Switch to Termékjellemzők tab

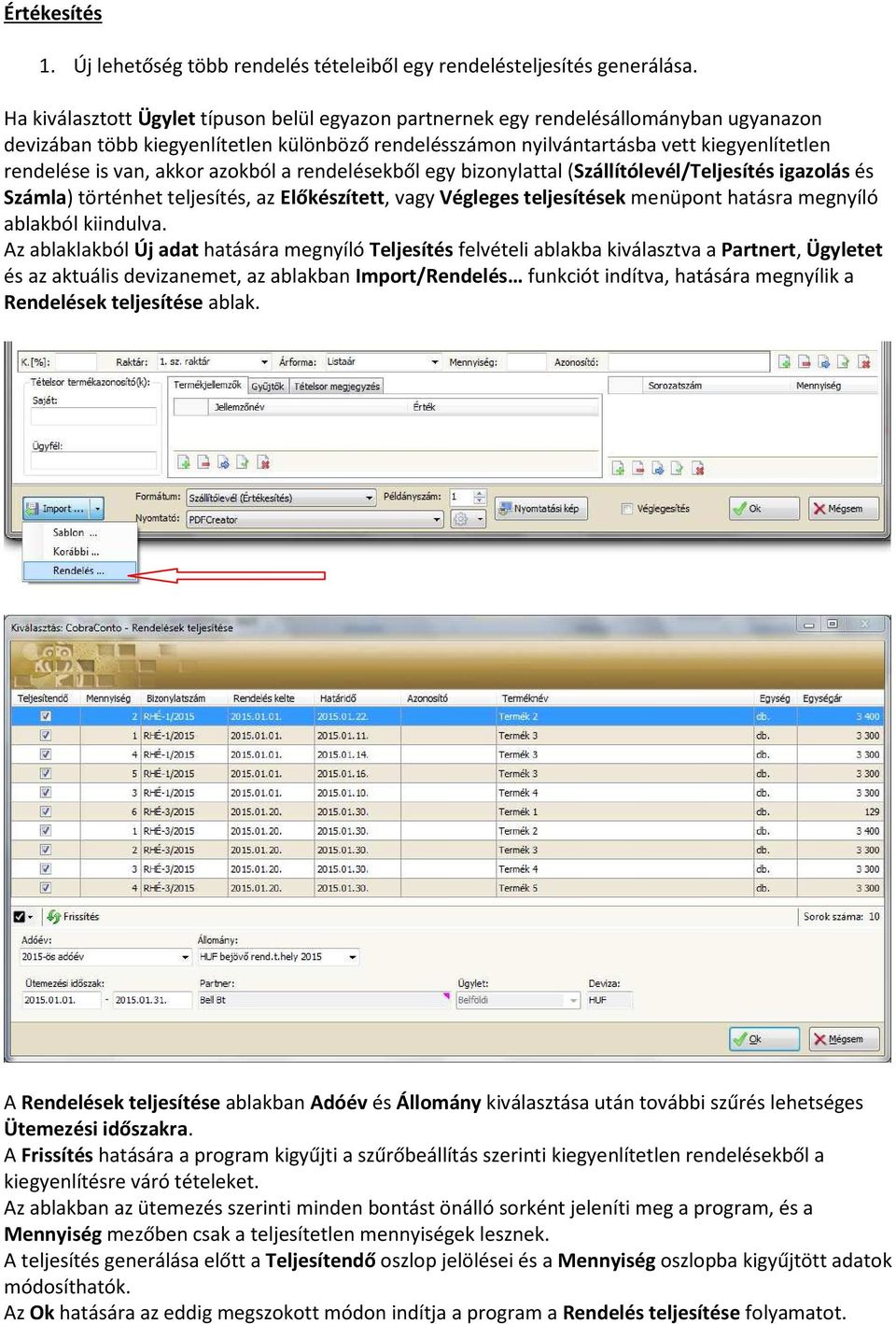[208, 385]
